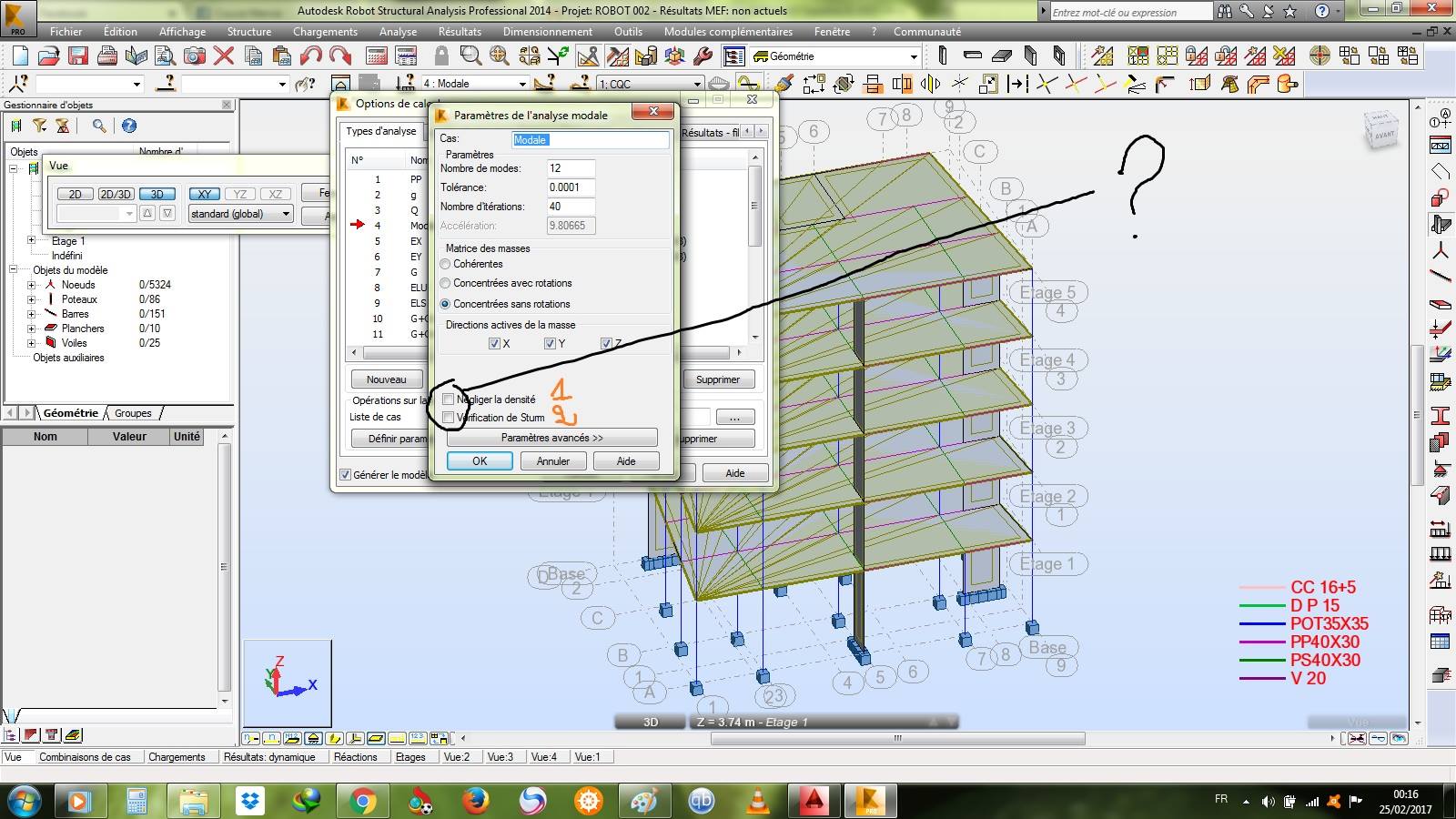Open Google Chrome from the taskbar
This screenshot has width=1456, height=819.
pos(362,802)
